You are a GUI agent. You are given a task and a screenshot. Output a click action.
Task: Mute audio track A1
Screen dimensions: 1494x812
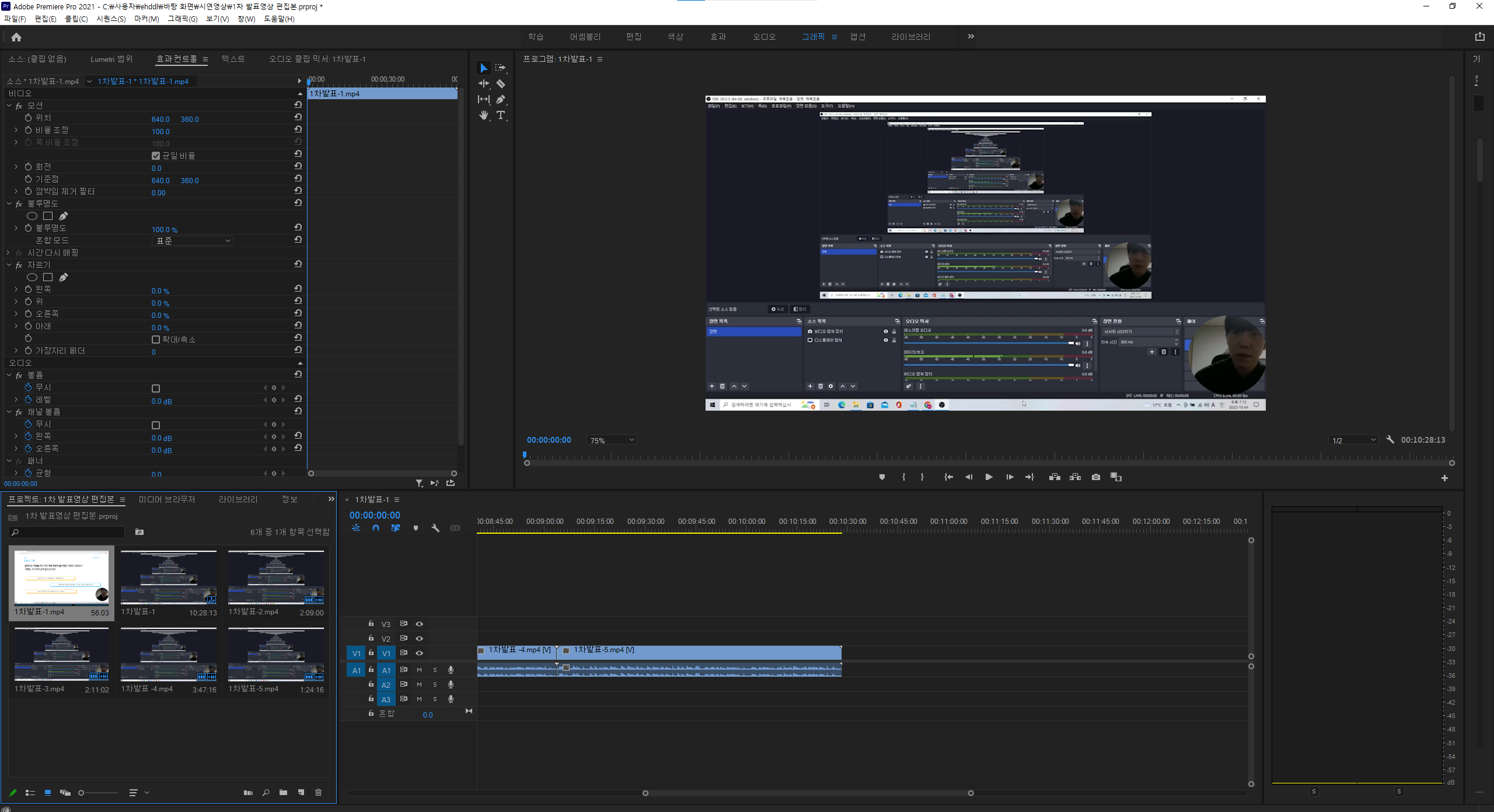419,670
